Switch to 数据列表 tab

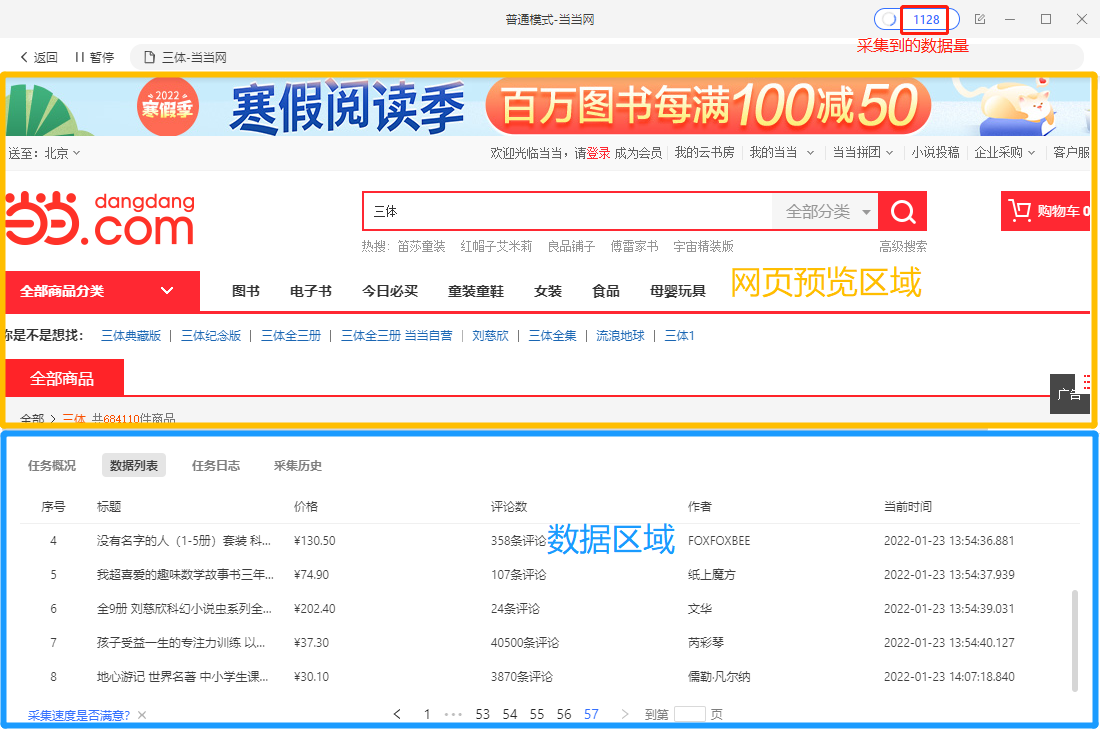click(x=133, y=465)
